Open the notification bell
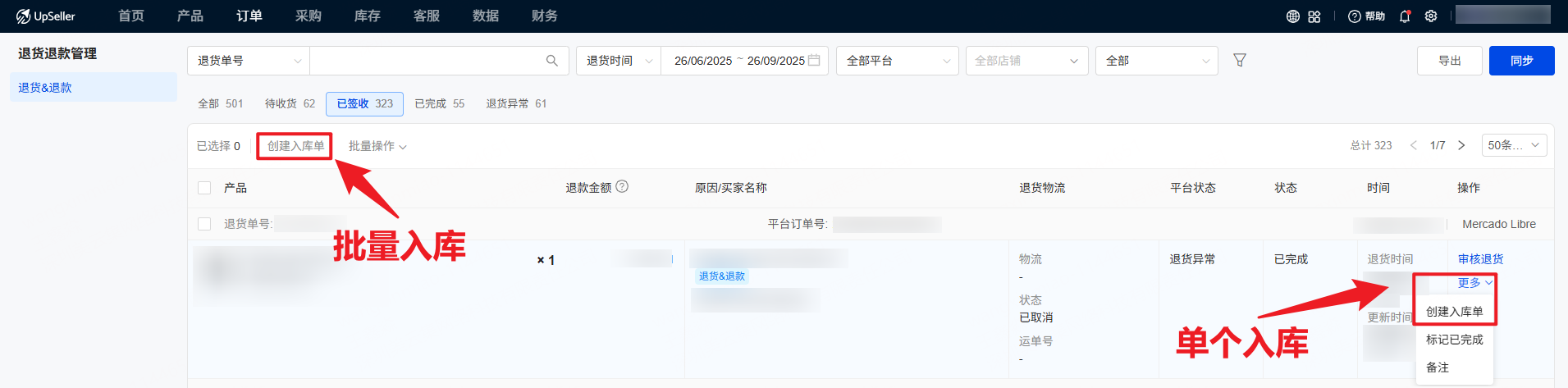The width and height of the screenshot is (1568, 388). (x=1405, y=16)
